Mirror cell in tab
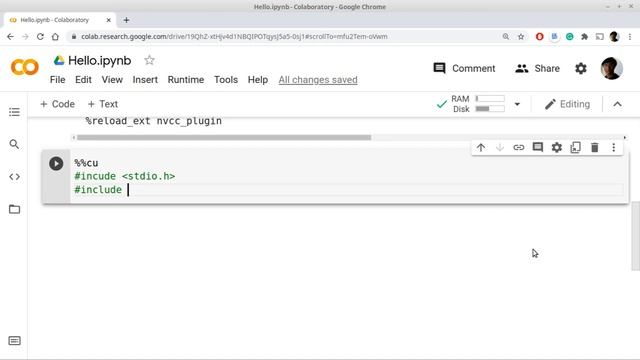This screenshot has width=640, height=360. click(x=576, y=148)
